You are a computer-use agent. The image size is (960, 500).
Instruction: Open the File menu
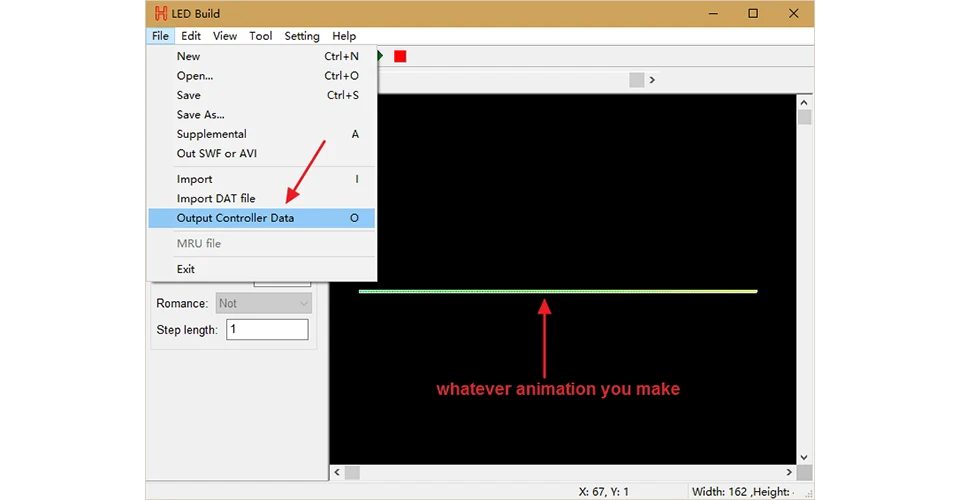(x=160, y=36)
